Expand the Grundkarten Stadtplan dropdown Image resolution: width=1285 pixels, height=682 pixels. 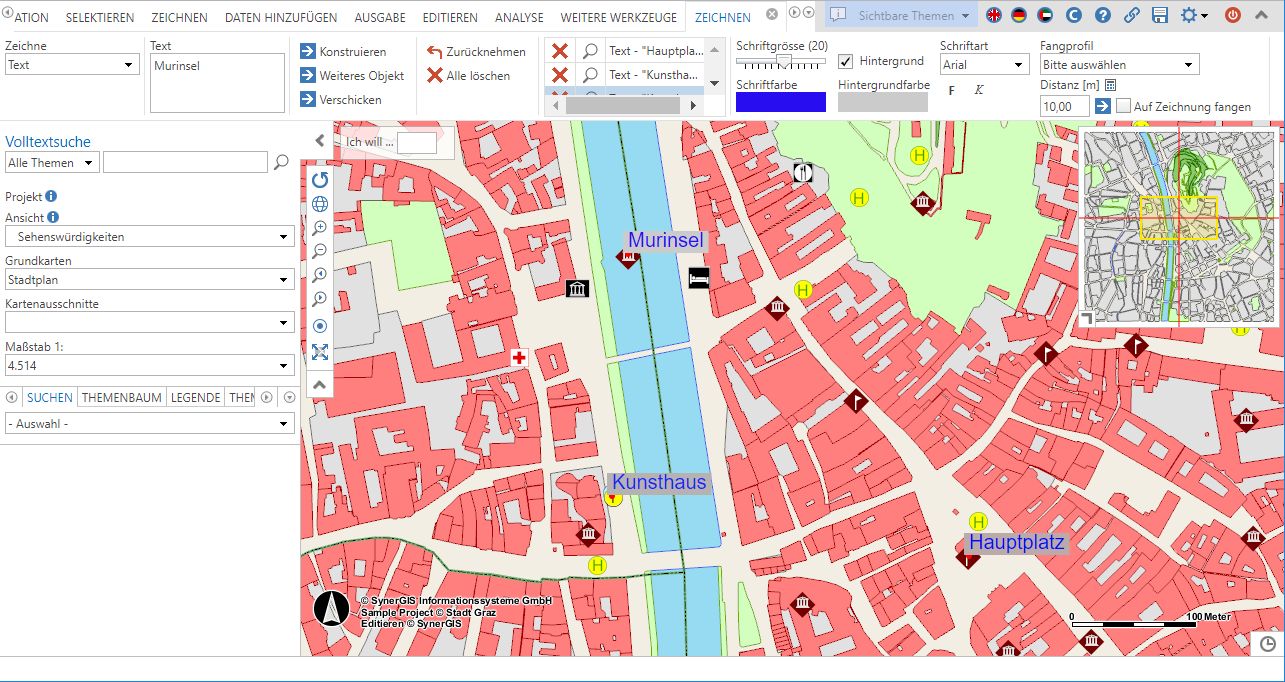pos(149,281)
